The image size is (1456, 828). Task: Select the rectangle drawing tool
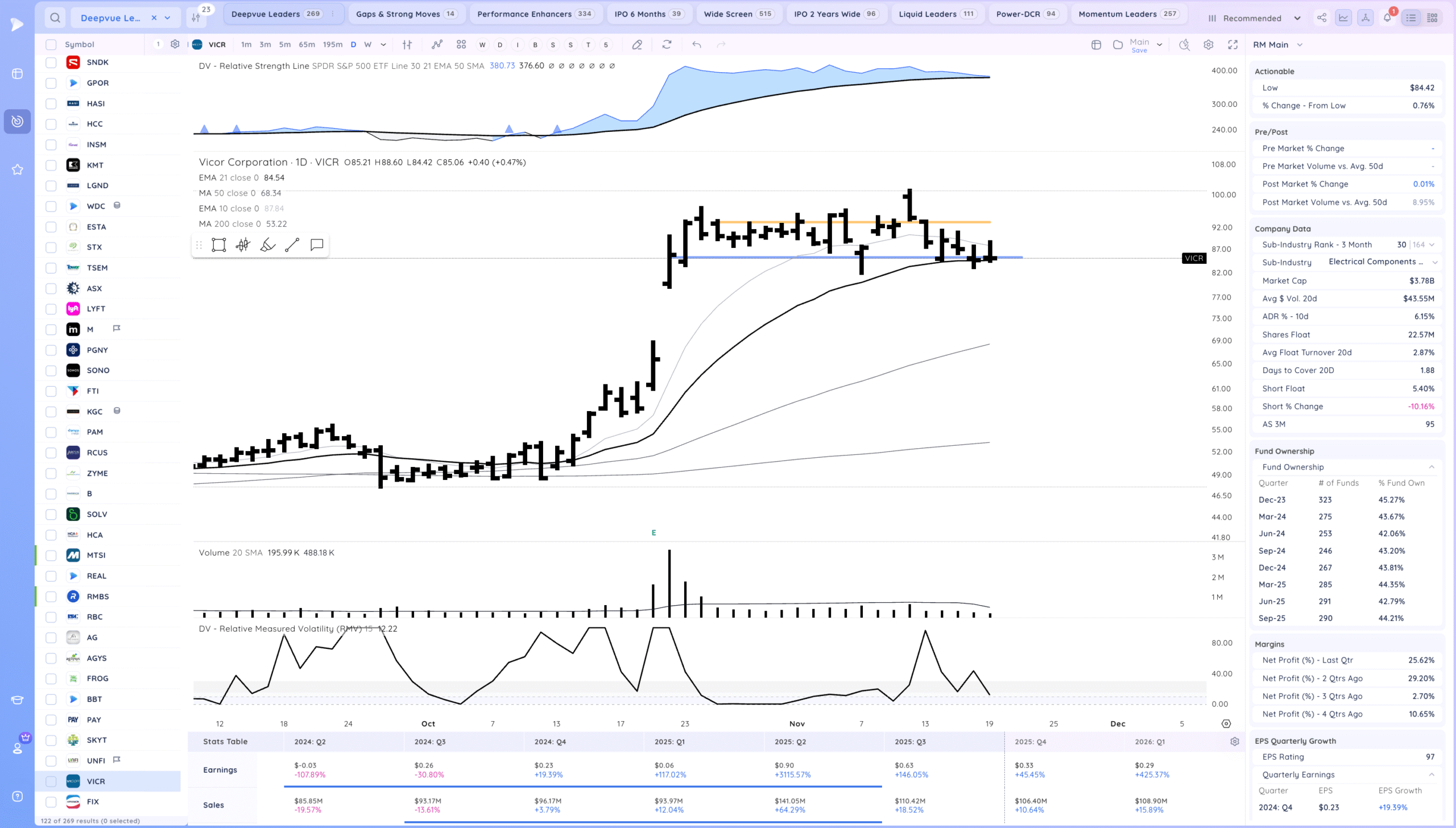[x=218, y=245]
